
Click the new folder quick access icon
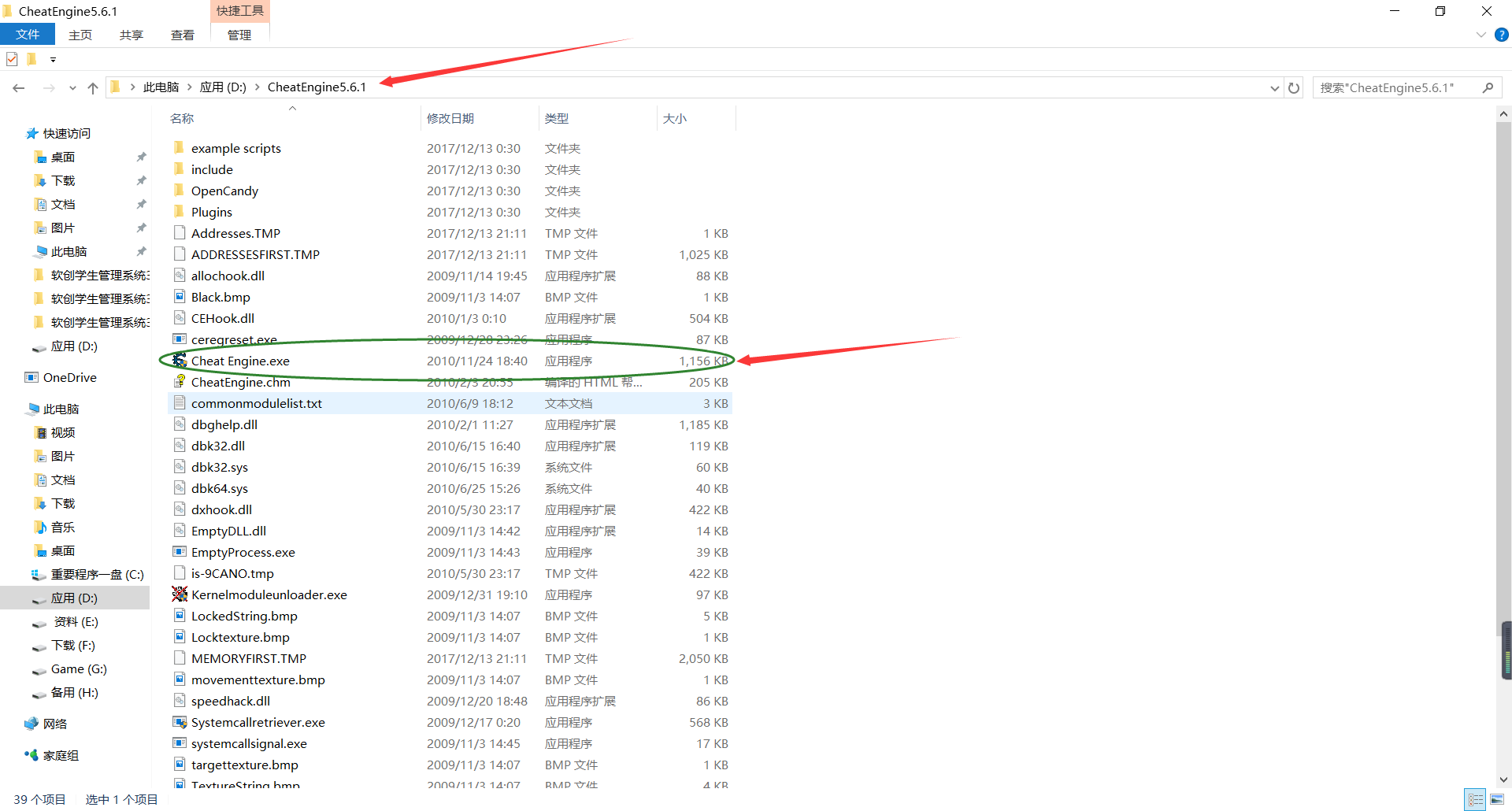click(x=31, y=59)
